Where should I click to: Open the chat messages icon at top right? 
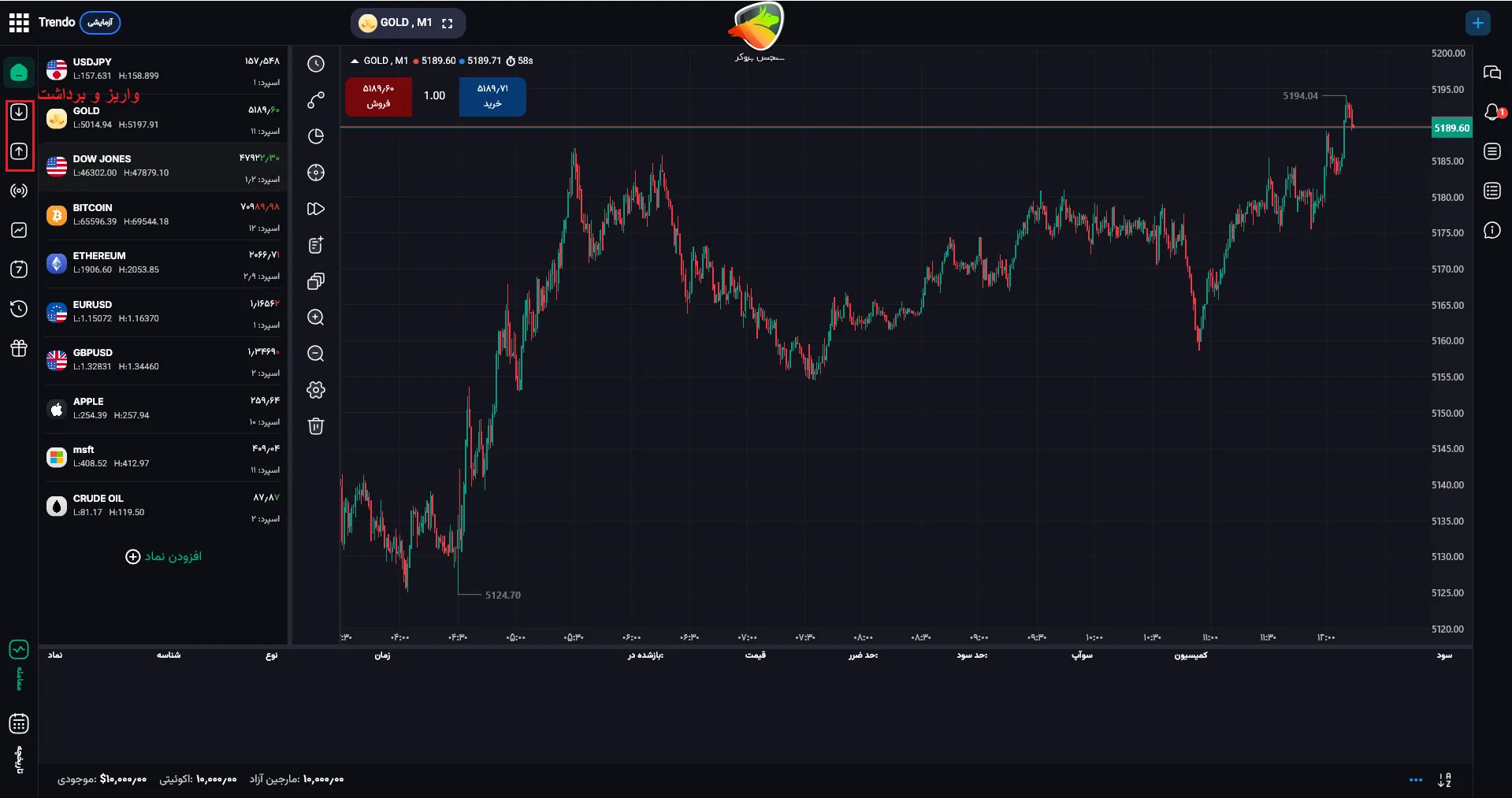pyautogui.click(x=1492, y=72)
